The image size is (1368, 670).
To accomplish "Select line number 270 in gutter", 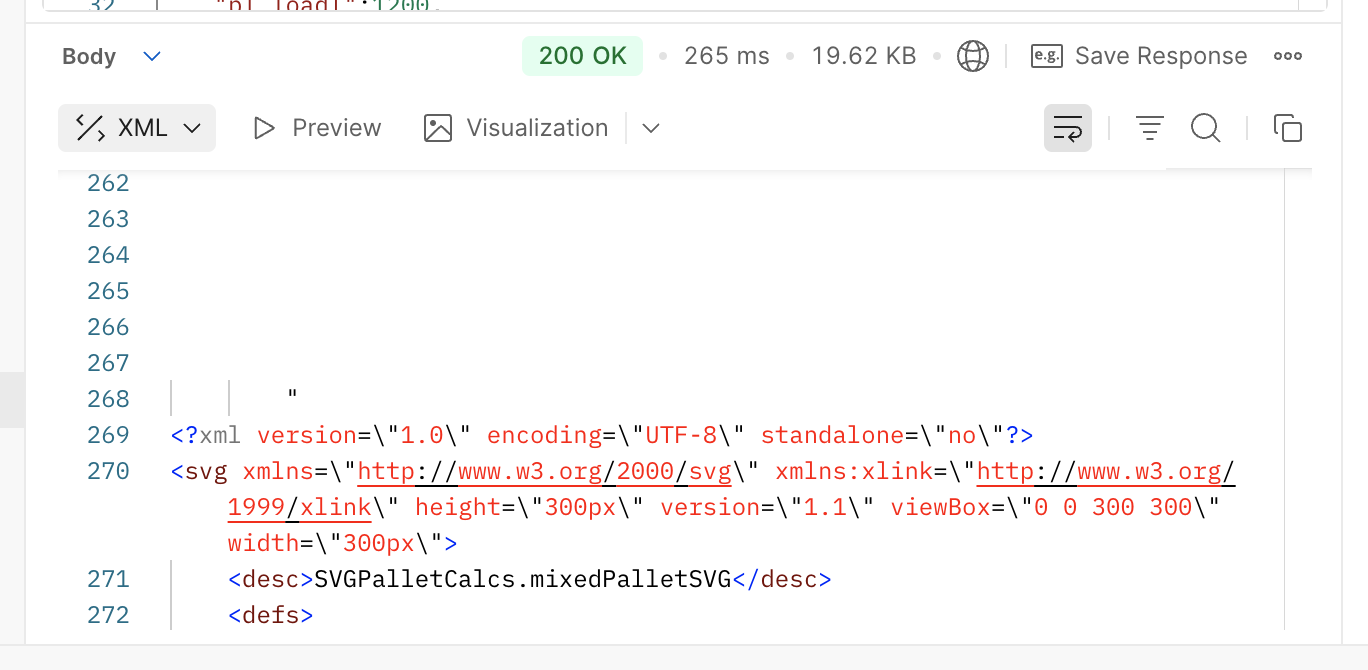I will (x=108, y=471).
